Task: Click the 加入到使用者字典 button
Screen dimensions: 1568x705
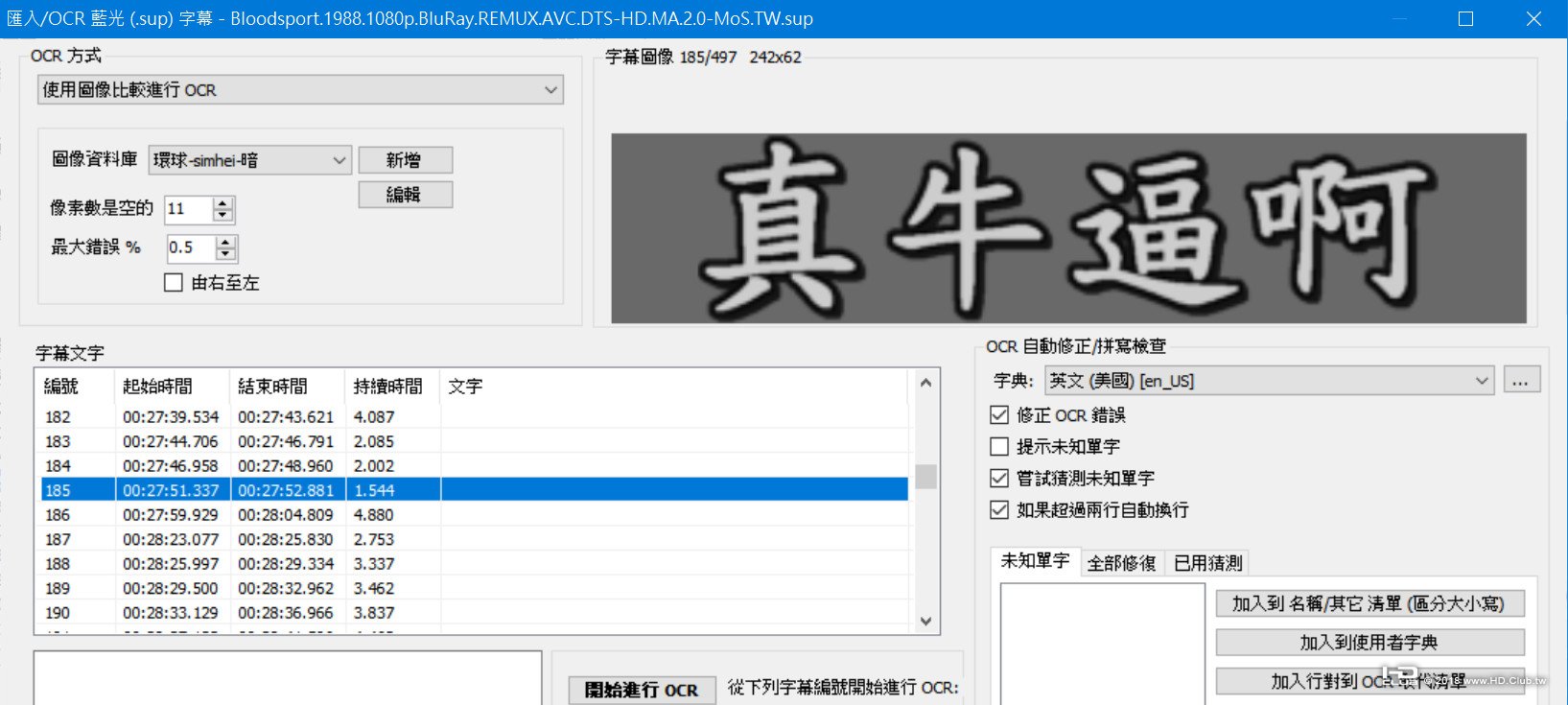Action: pyautogui.click(x=1369, y=643)
